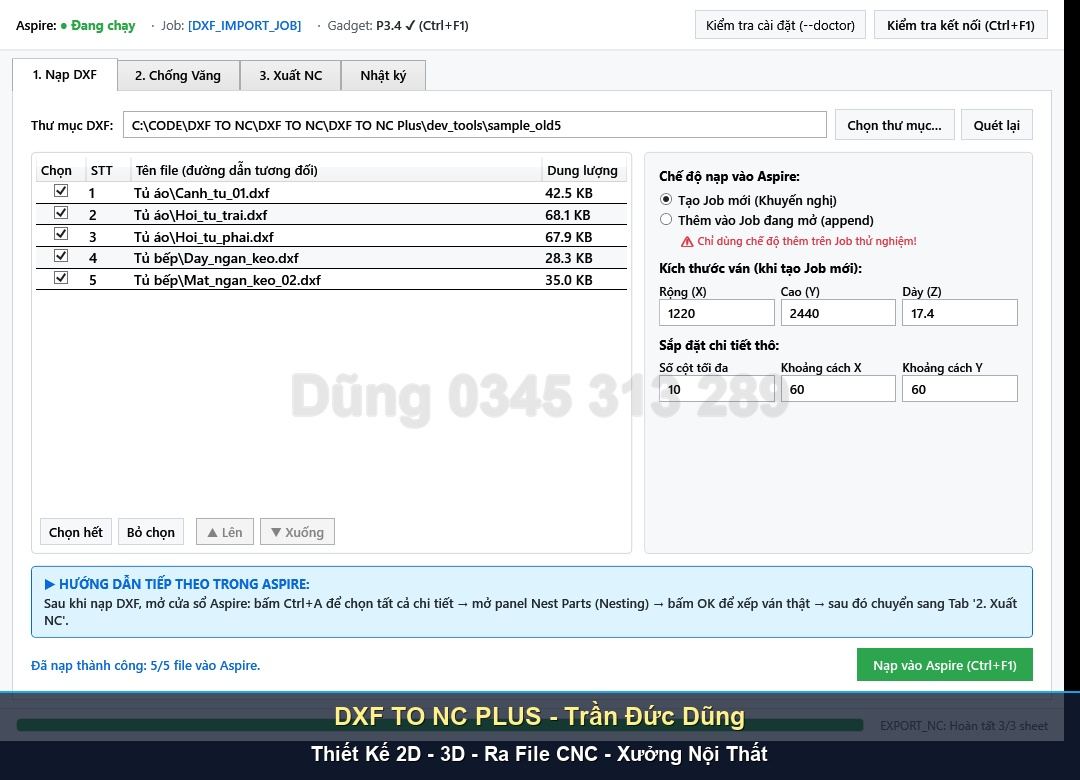Click 'HƯỚNG DẪN TIẾP THEO TRONG ASPIRE' heading
Image resolution: width=1080 pixels, height=780 pixels.
click(x=184, y=584)
